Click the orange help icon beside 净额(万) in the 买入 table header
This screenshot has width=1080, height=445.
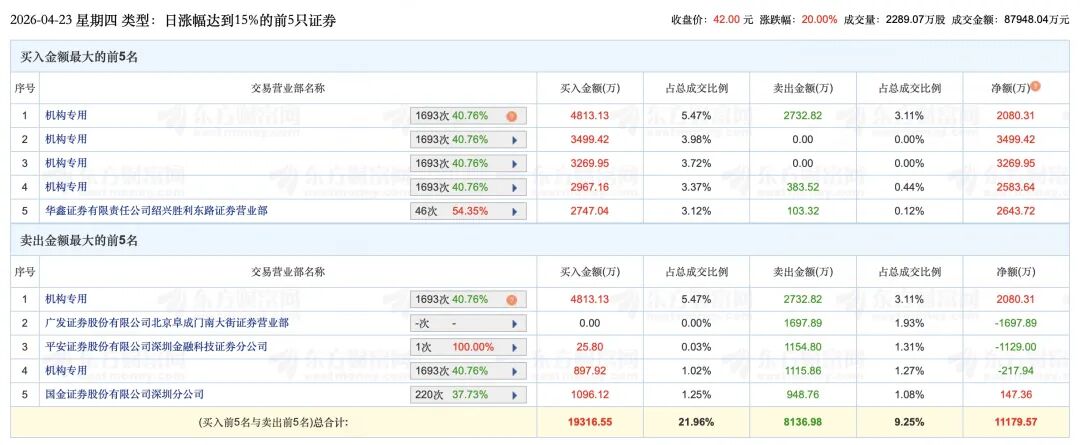tap(1036, 86)
